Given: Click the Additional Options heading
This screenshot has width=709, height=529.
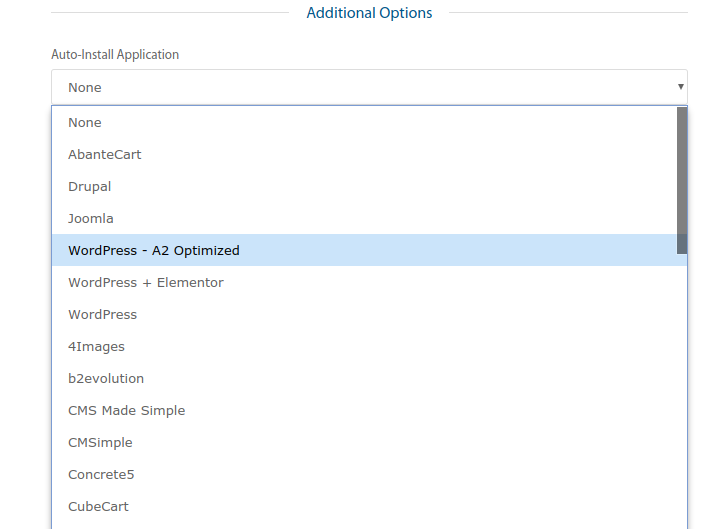Looking at the screenshot, I should [x=369, y=13].
